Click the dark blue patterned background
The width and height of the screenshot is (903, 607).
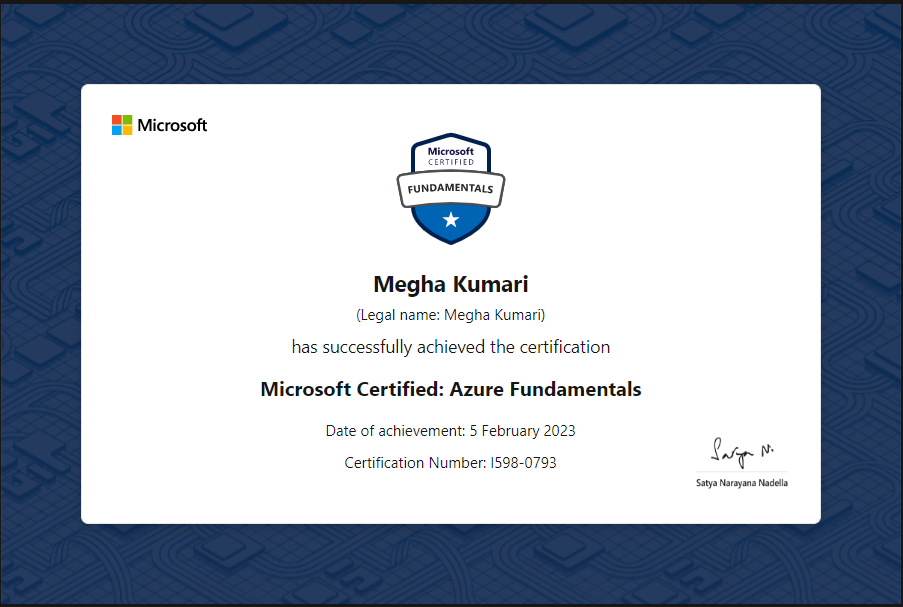click(x=40, y=300)
